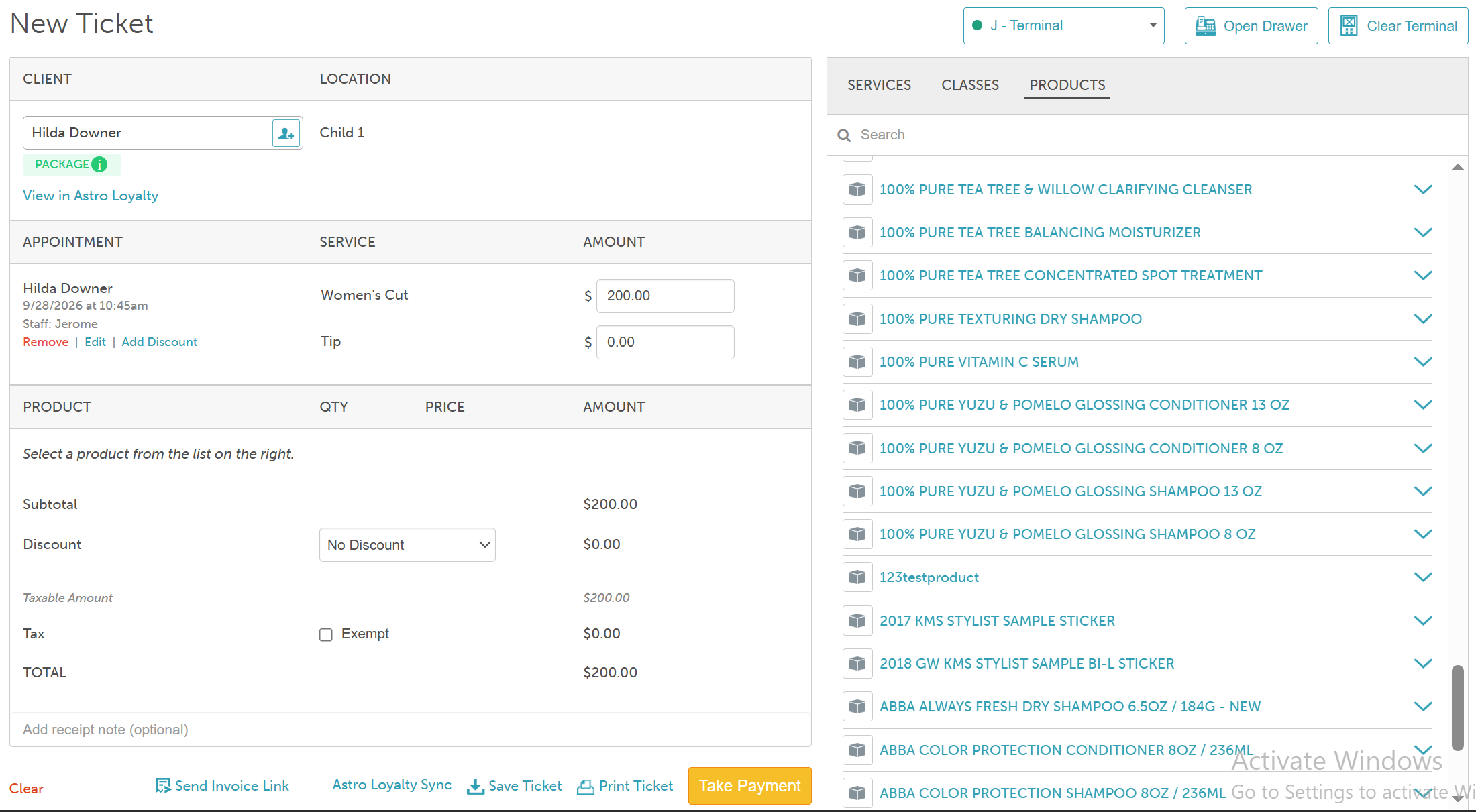Screen dimensions: 1476x812
Task: Click the Send Invoice Link icon
Action: pos(163,786)
